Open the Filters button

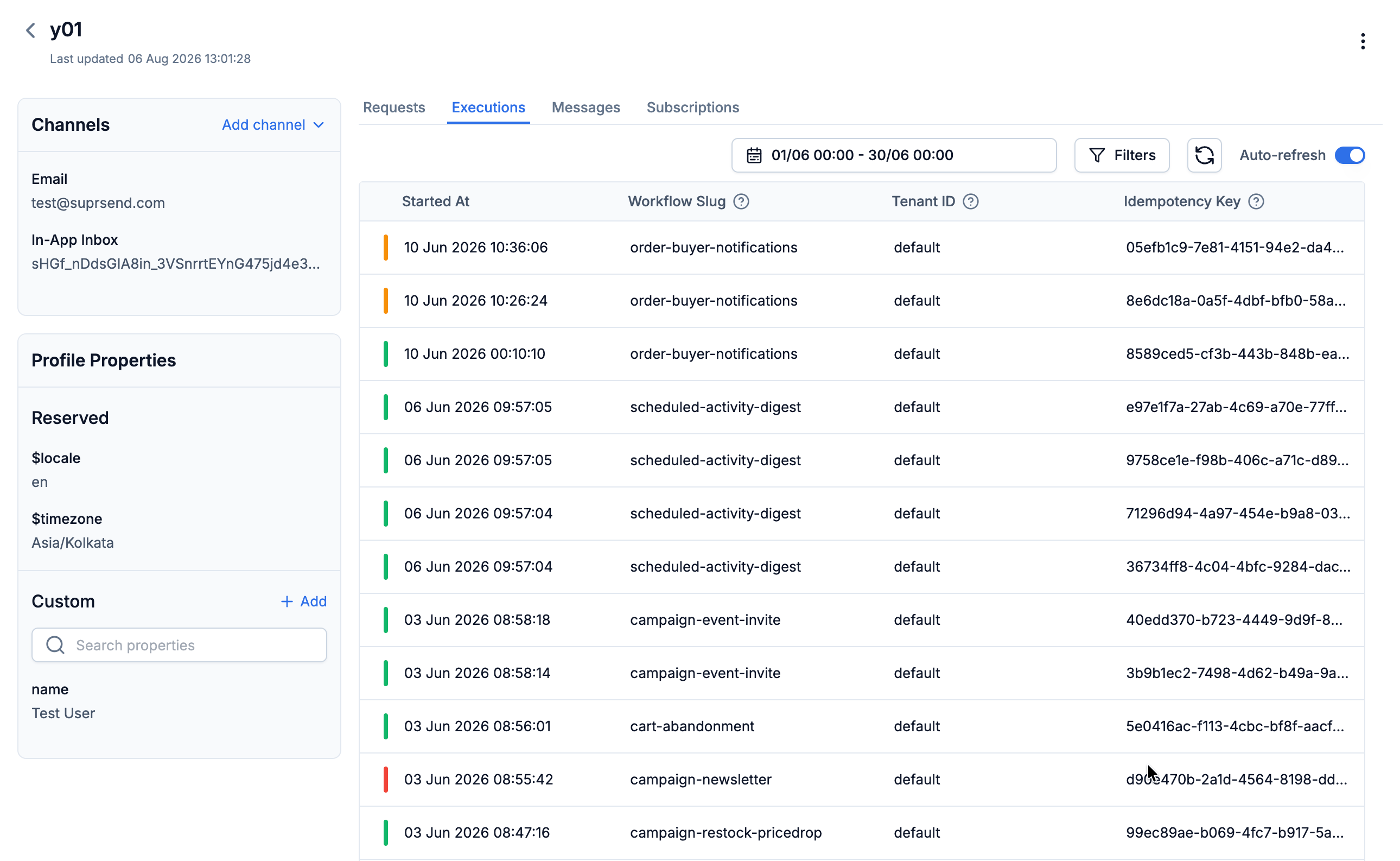(x=1122, y=155)
